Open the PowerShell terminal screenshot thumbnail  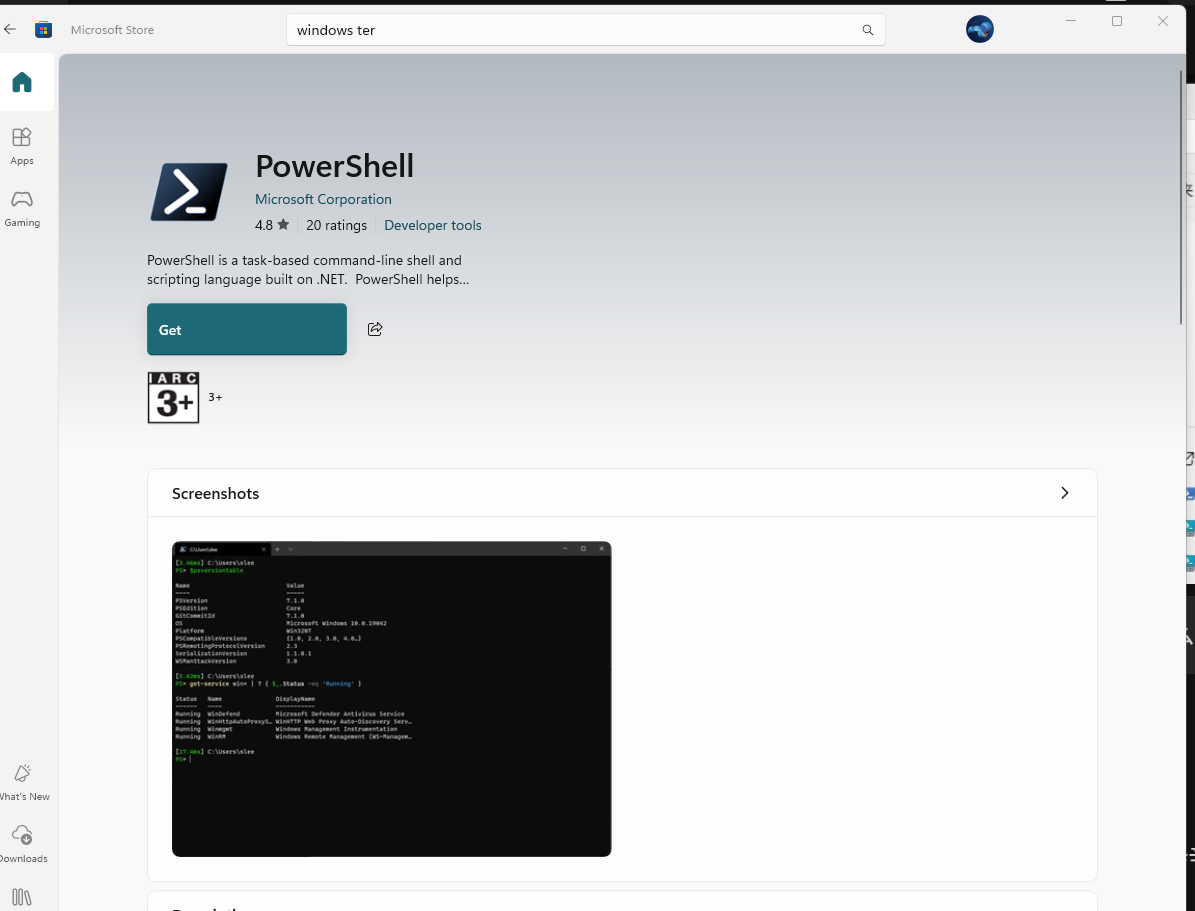click(391, 698)
